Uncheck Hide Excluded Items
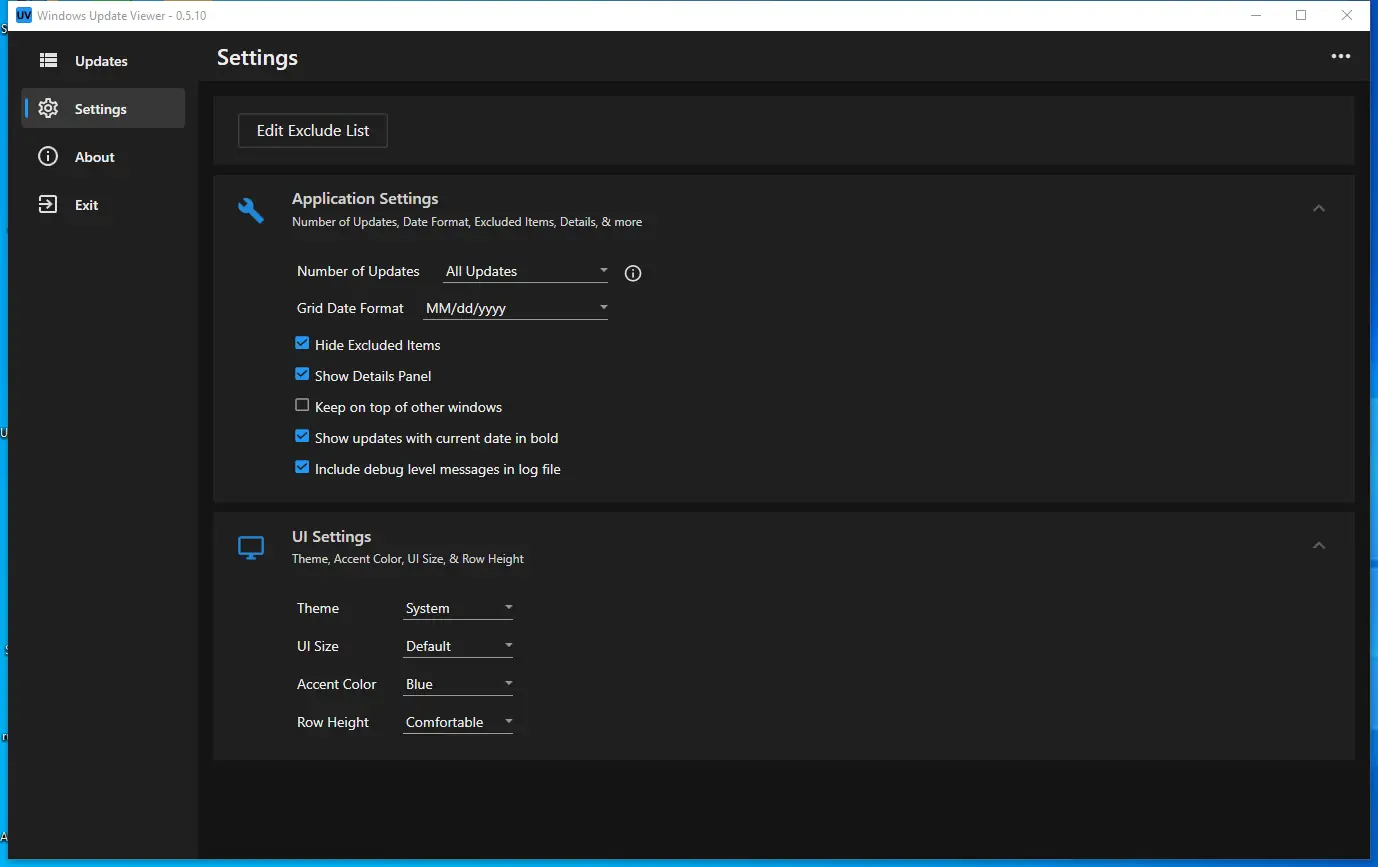The height and width of the screenshot is (867, 1378). (302, 343)
